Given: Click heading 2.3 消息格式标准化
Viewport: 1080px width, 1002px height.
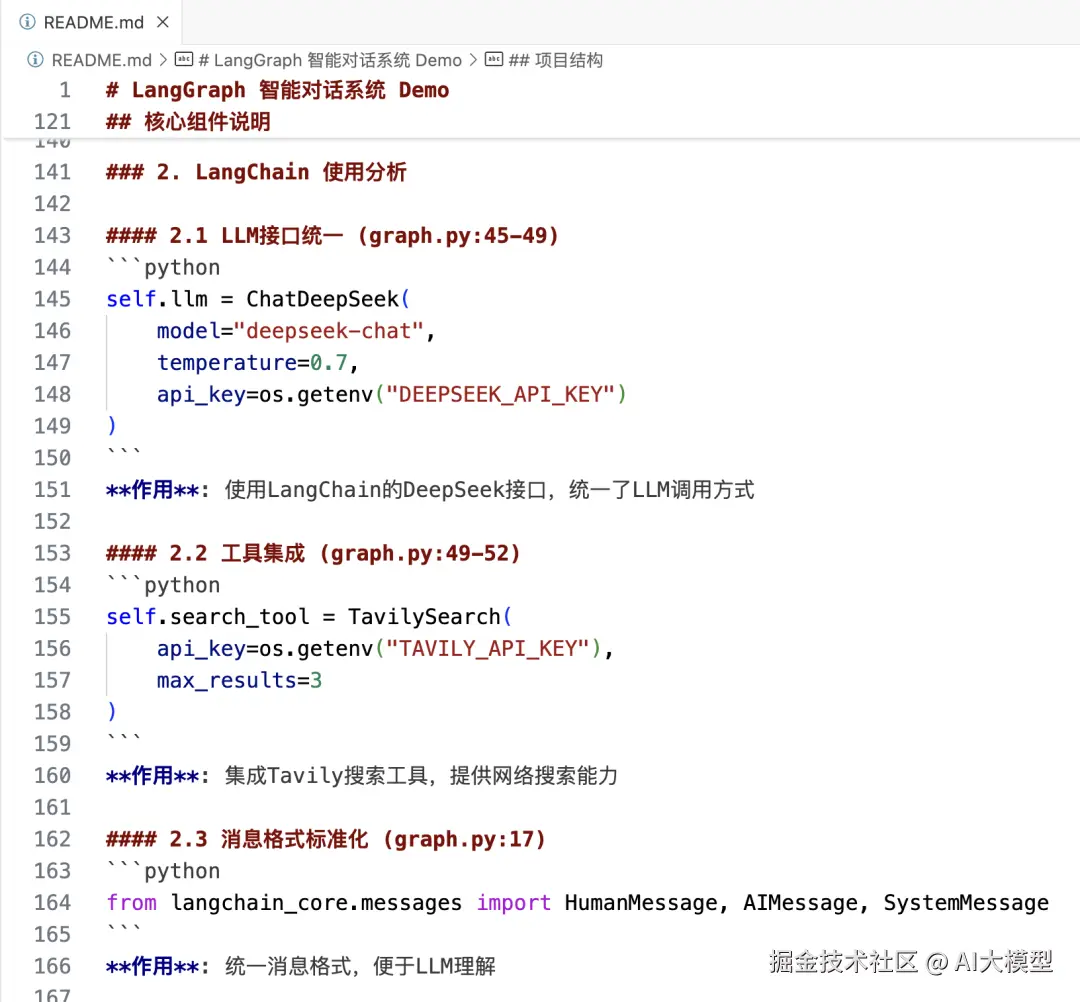Looking at the screenshot, I should click(326, 839).
